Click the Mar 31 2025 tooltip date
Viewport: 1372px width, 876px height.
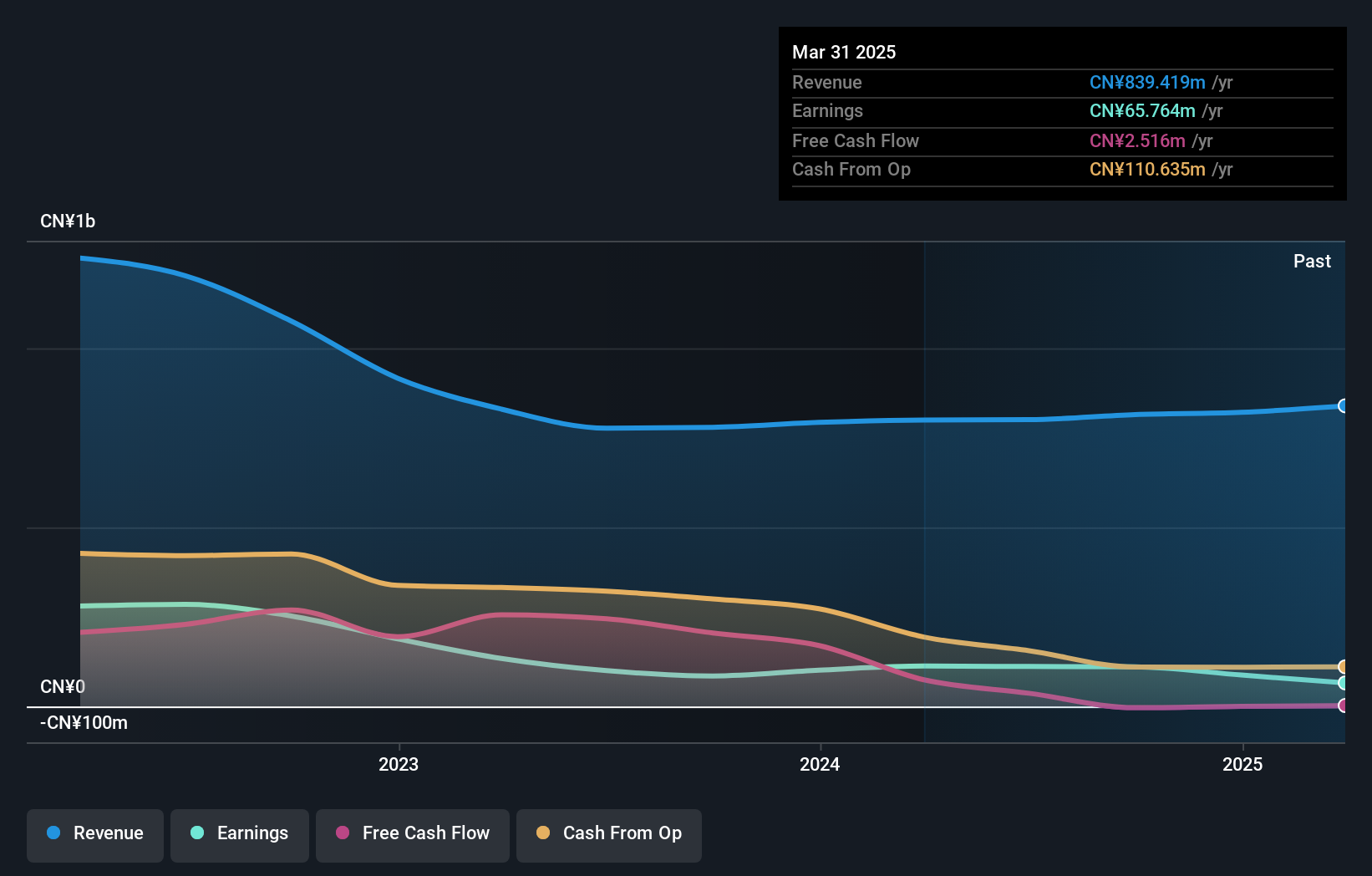[844, 52]
